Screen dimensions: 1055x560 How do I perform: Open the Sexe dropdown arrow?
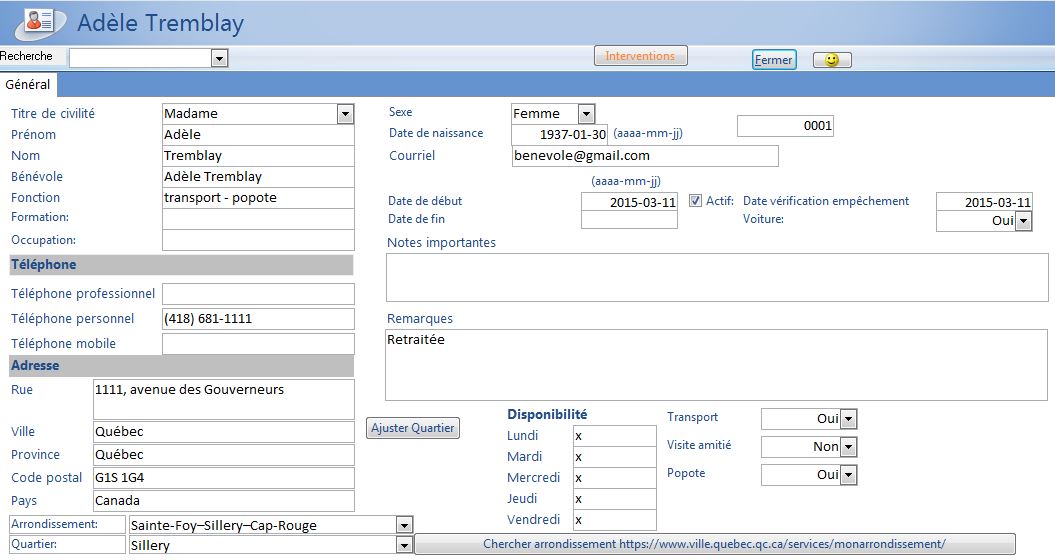coord(586,114)
